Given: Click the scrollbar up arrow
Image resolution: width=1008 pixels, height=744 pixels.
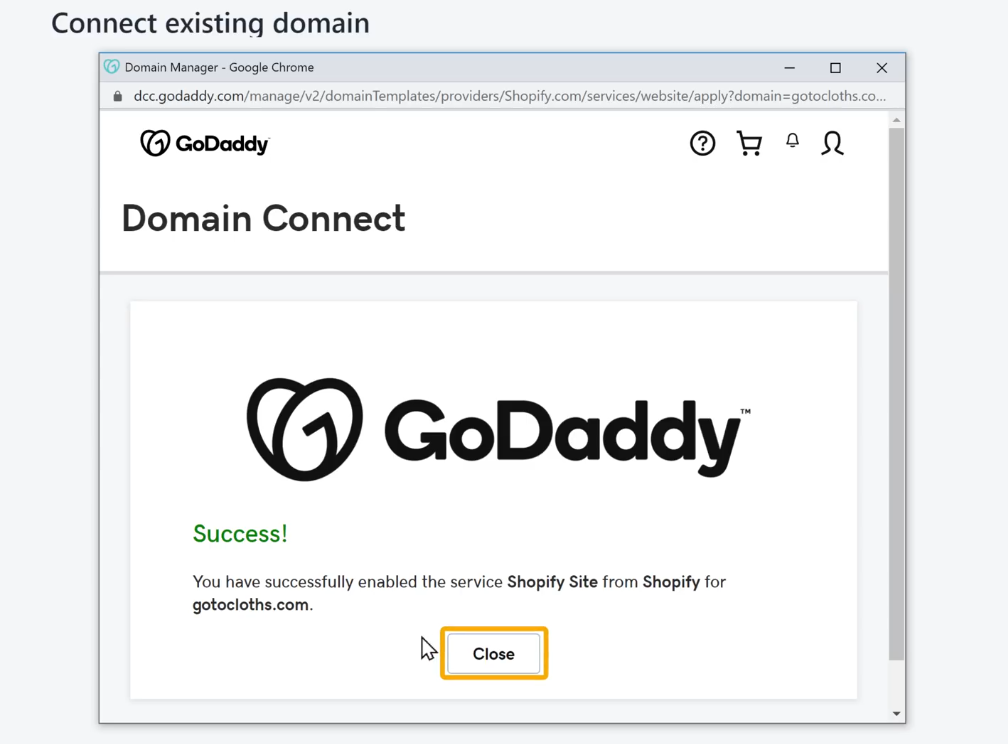Looking at the screenshot, I should point(896,120).
